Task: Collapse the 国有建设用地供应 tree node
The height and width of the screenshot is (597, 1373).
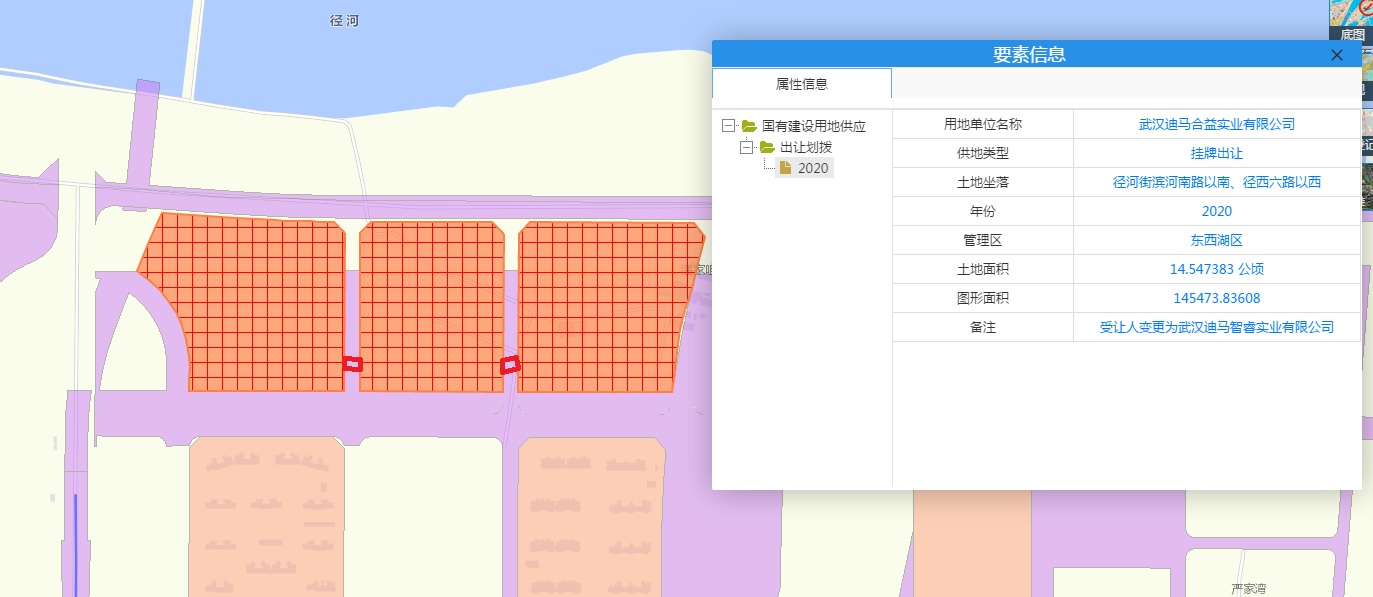Action: coord(728,126)
